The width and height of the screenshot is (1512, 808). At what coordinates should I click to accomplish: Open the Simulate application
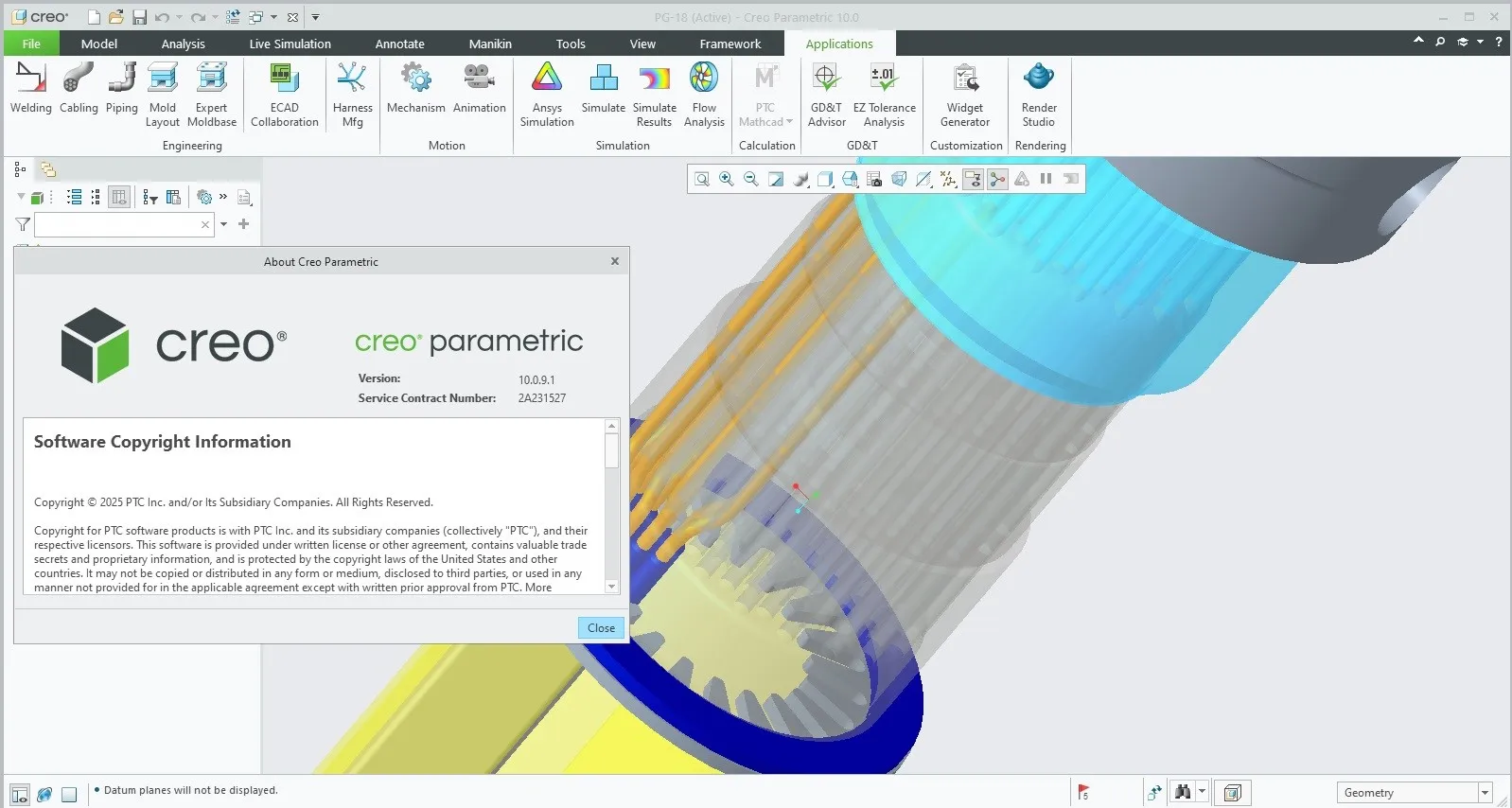pos(604,88)
